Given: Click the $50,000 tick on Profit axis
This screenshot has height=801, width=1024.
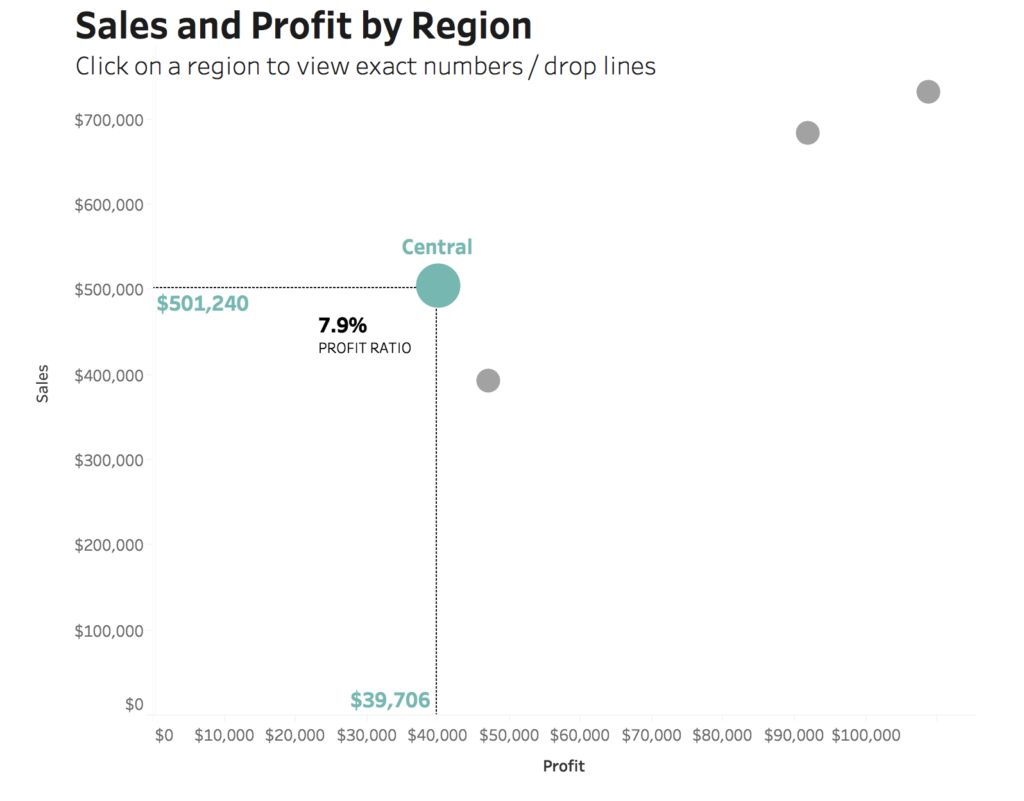Looking at the screenshot, I should tap(509, 735).
